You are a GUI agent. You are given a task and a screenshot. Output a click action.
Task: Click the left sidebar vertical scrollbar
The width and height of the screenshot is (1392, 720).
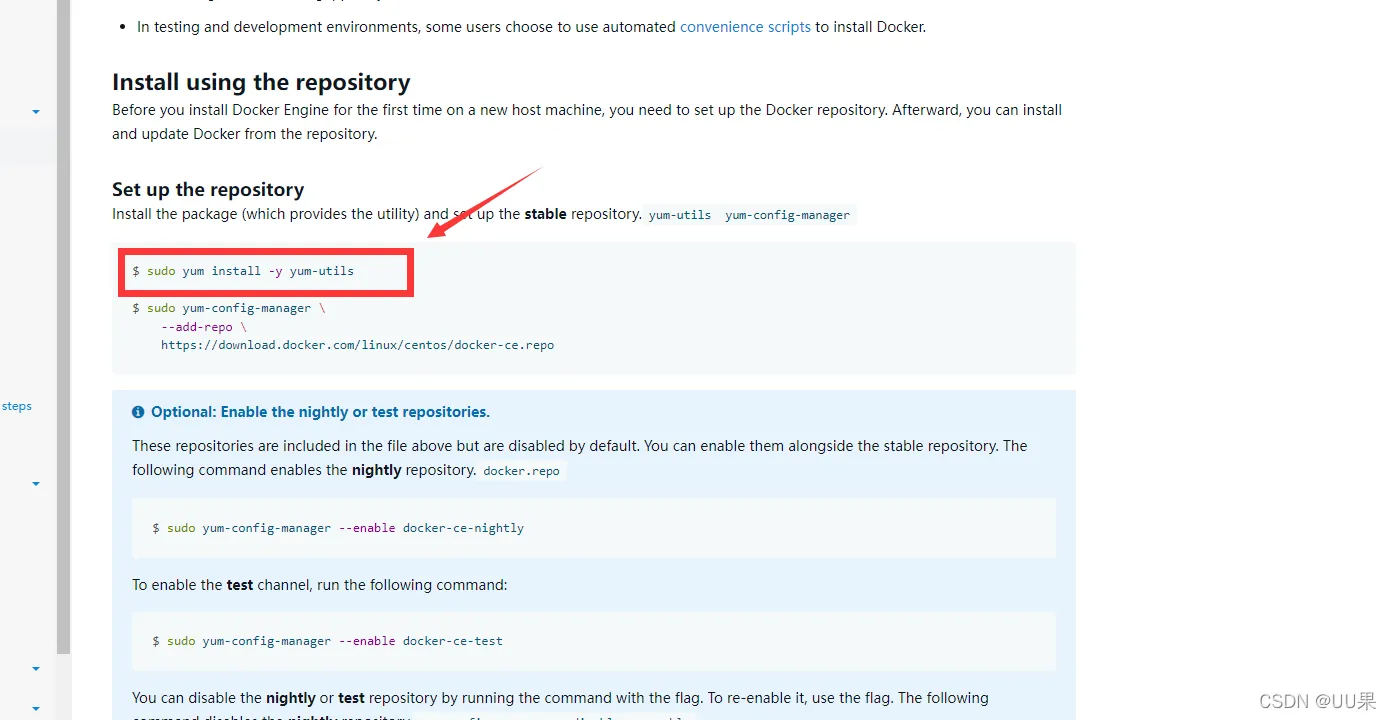pos(64,326)
